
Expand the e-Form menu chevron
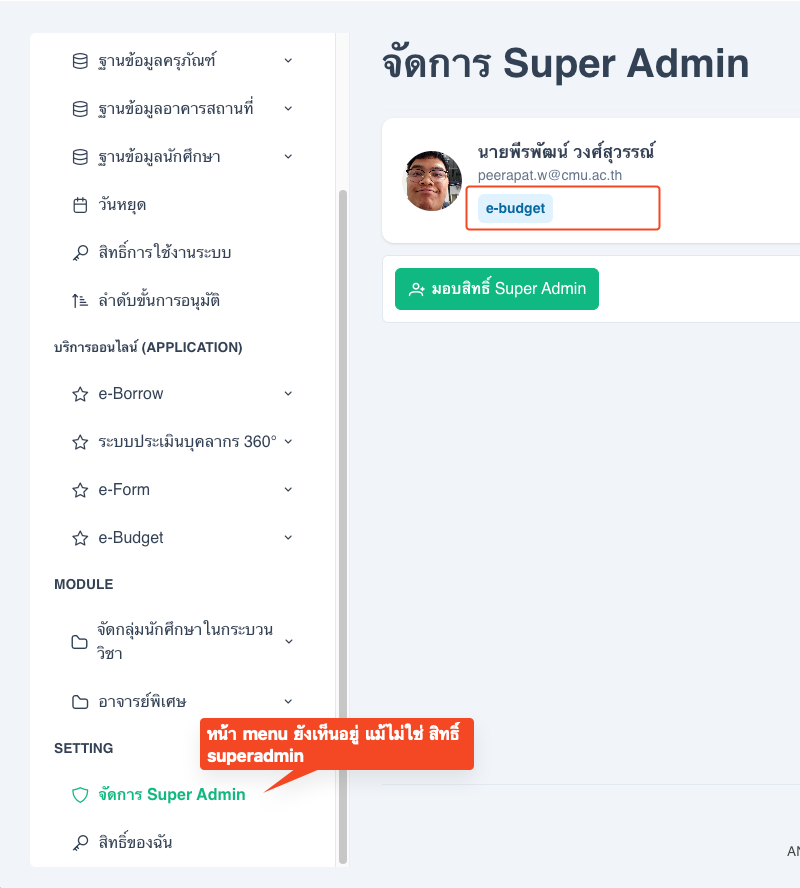coord(288,490)
